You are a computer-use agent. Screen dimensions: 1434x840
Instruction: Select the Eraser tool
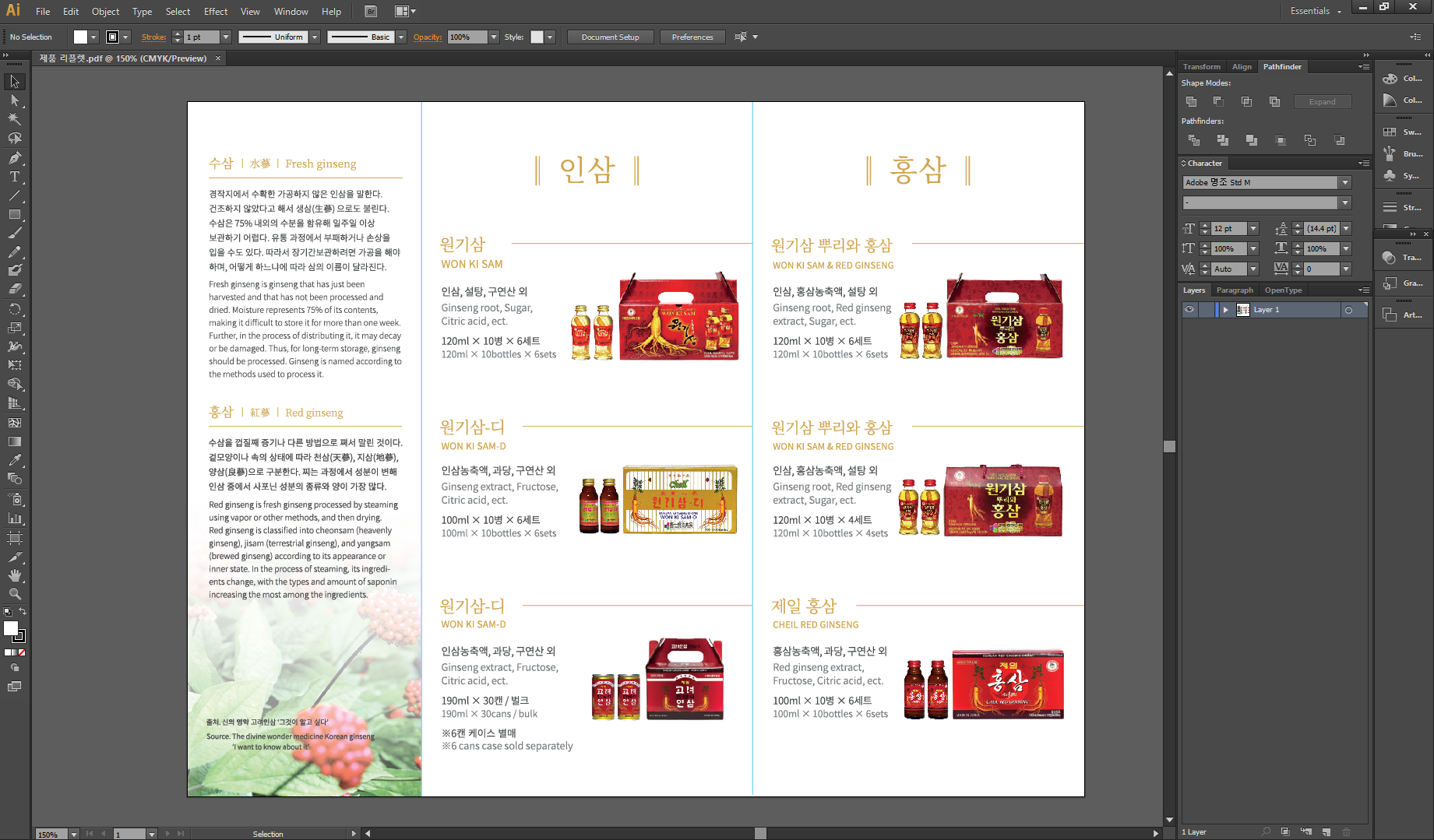point(15,289)
